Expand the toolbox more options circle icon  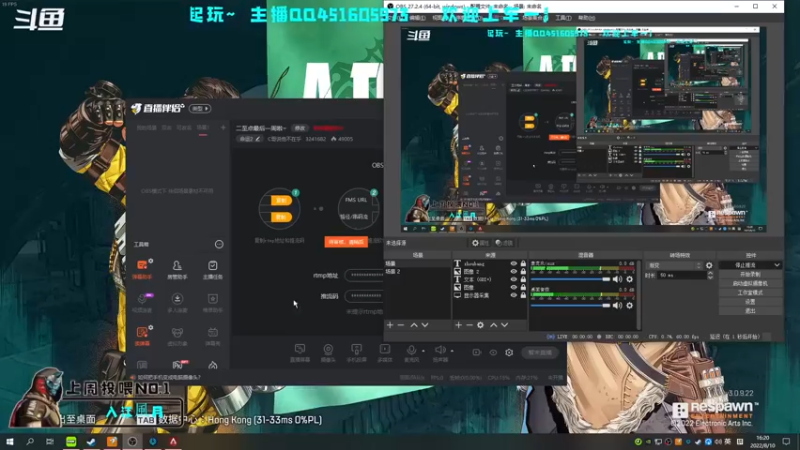[x=219, y=244]
